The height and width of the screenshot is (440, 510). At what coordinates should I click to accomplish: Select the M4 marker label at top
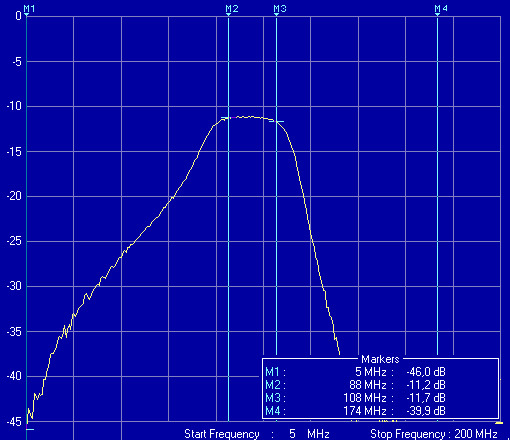pos(441,9)
